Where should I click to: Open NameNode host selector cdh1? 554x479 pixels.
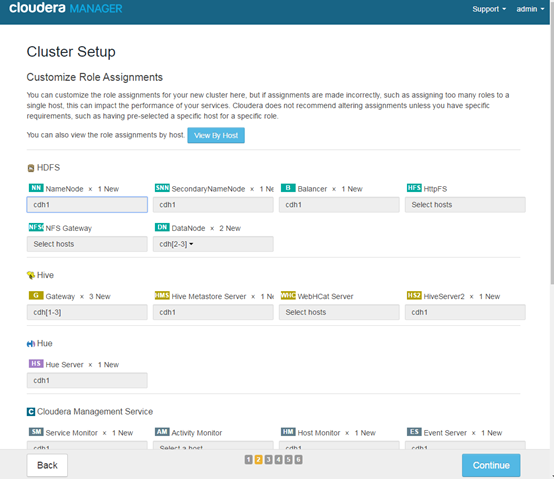pyautogui.click(x=87, y=205)
